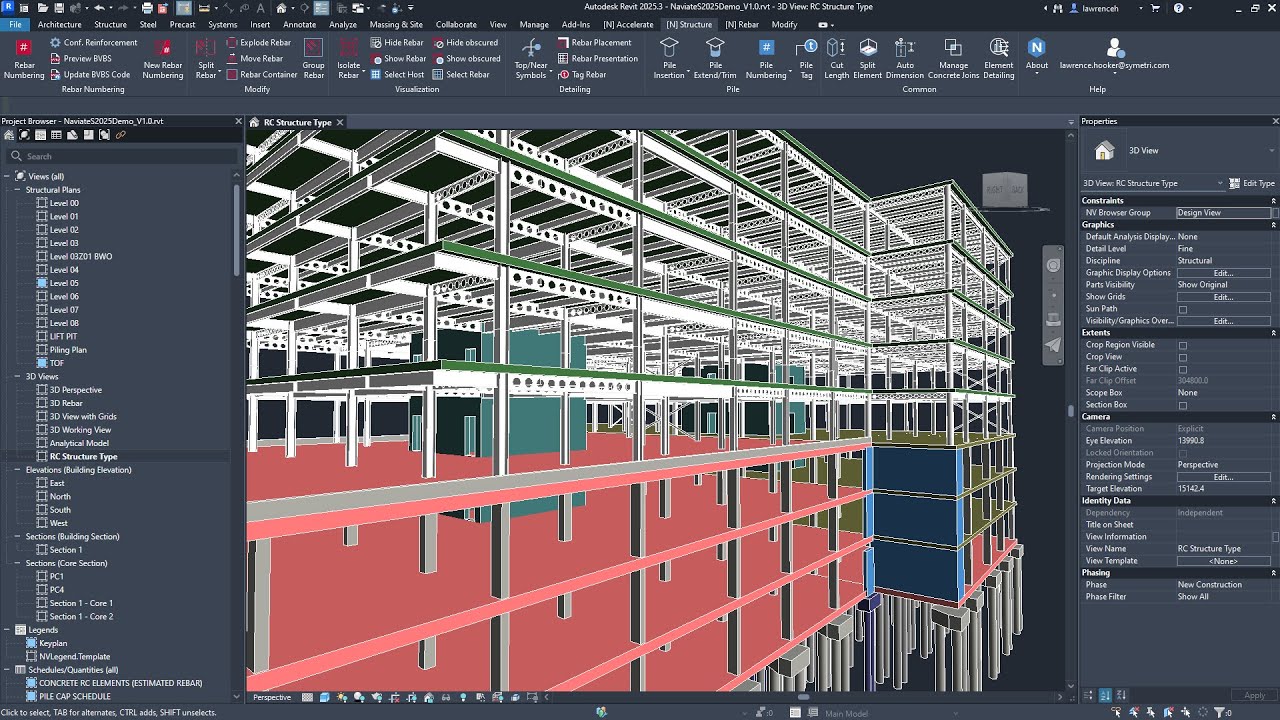The height and width of the screenshot is (720, 1280).
Task: Click the Pile Numbering icon
Action: click(x=766, y=47)
